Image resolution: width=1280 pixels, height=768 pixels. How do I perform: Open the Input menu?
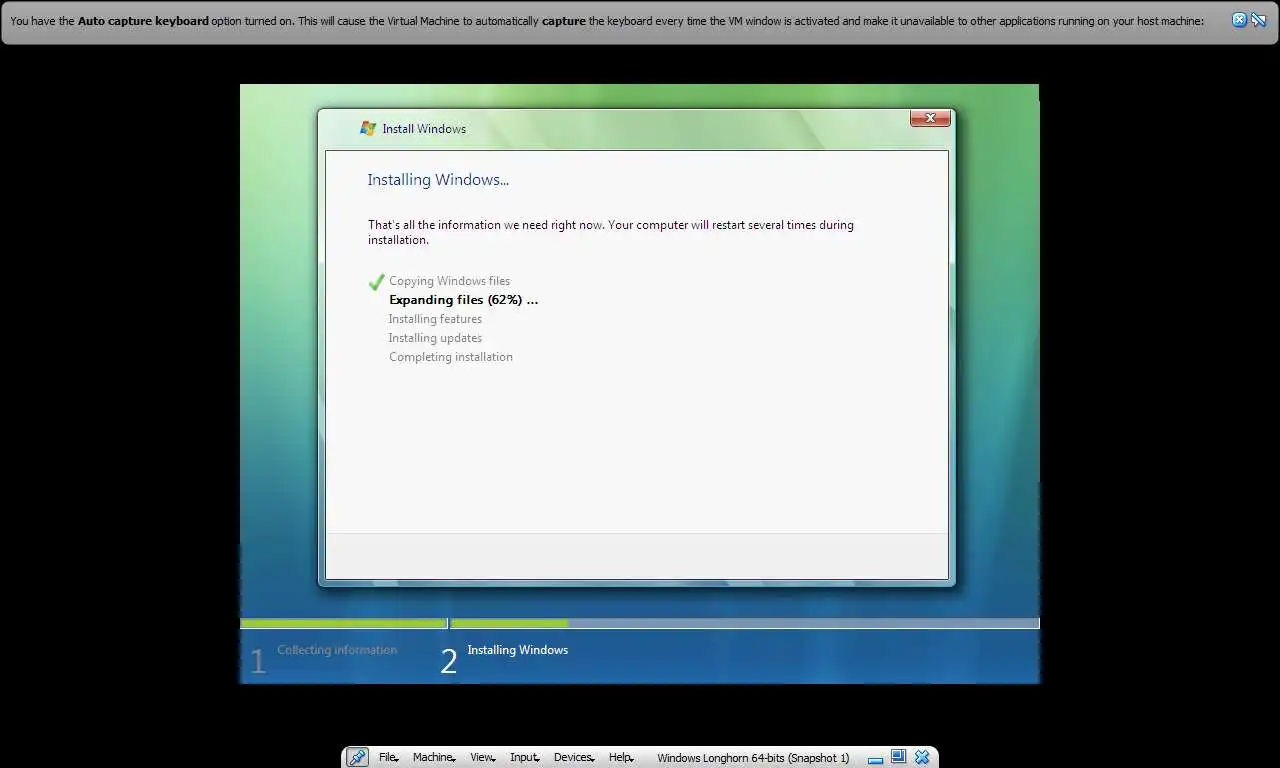click(524, 758)
